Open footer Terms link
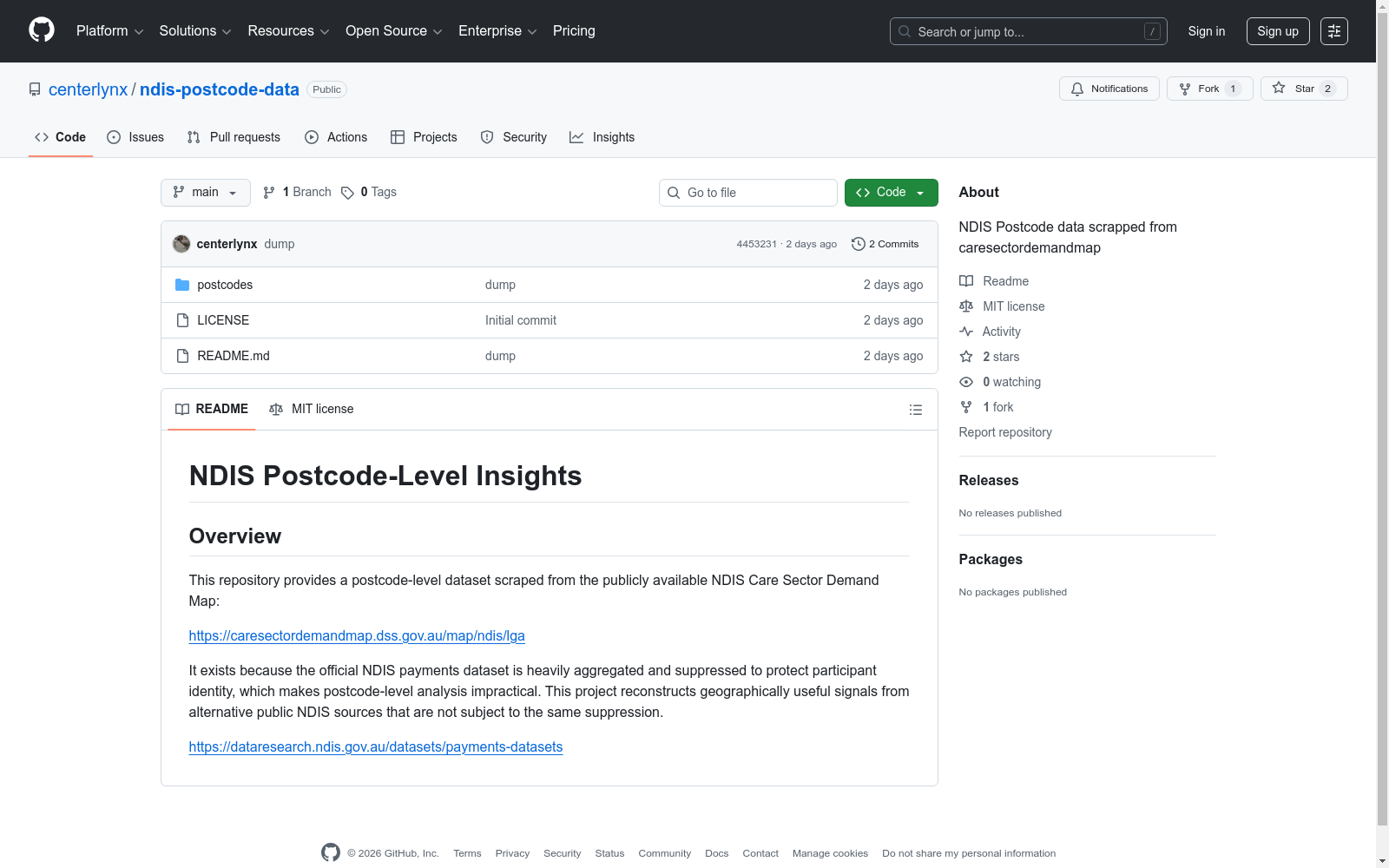1389x868 pixels. pyautogui.click(x=467, y=853)
